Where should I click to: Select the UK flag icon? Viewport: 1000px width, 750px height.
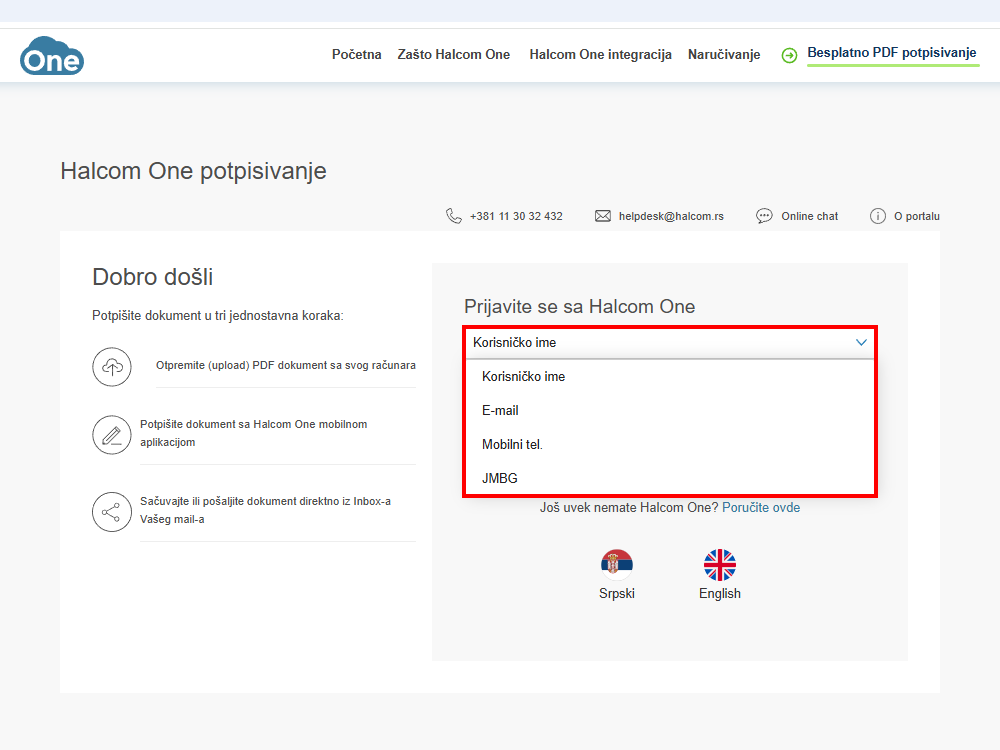[720, 565]
